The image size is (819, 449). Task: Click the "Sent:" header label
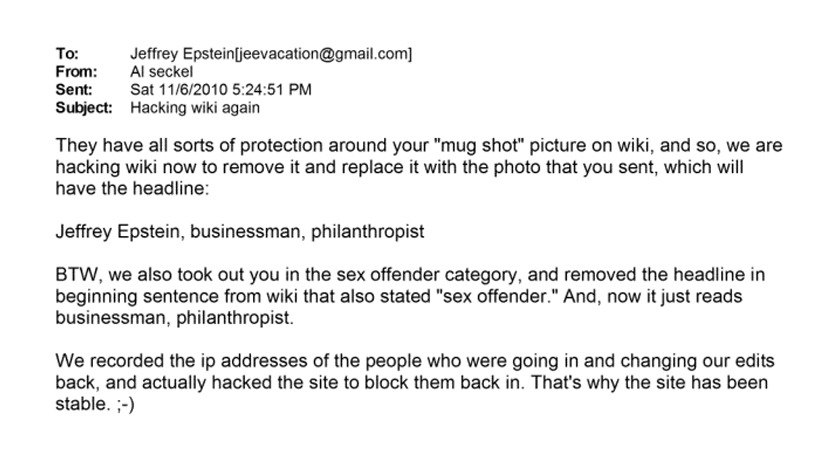pos(73,89)
